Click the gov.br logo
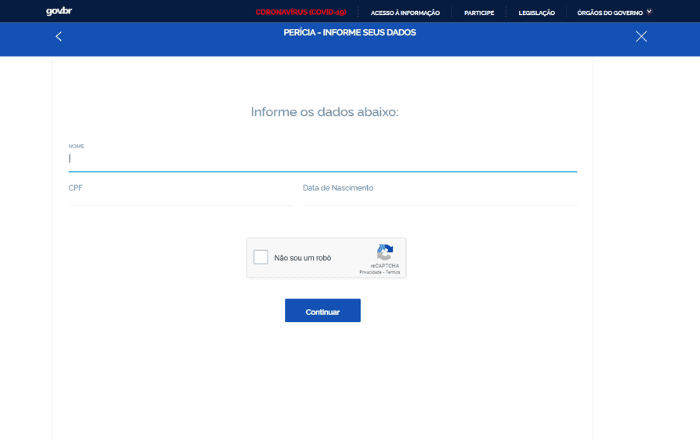This screenshot has height=440, width=700. pos(58,12)
